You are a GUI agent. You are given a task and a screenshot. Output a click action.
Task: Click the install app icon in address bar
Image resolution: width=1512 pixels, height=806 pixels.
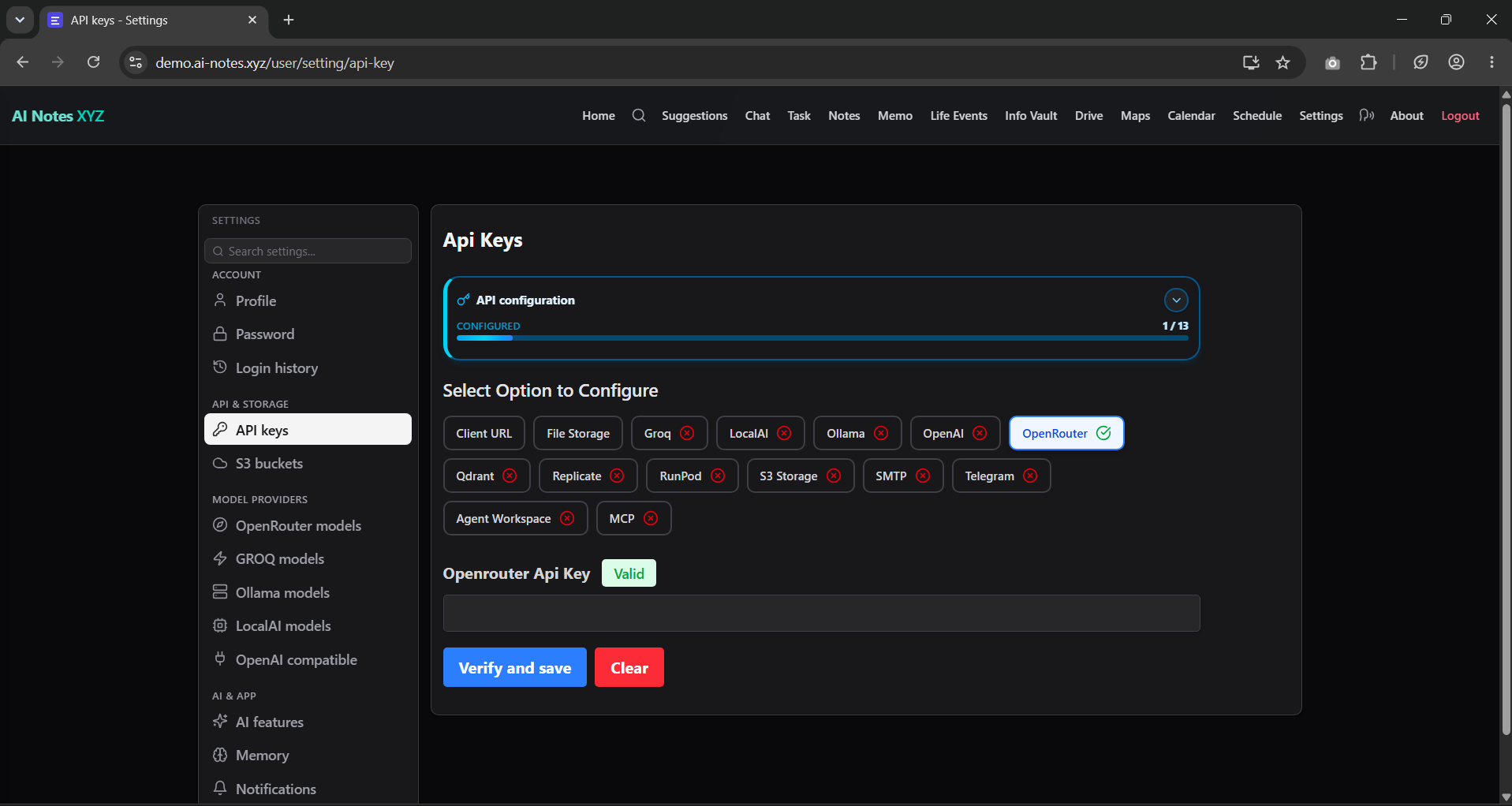pos(1251,62)
